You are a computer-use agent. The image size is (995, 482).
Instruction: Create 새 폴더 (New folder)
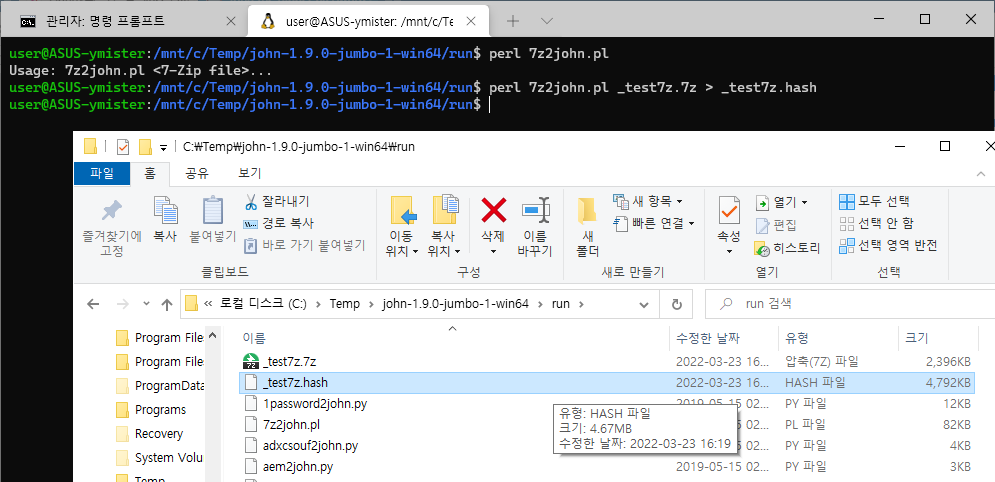tap(587, 227)
